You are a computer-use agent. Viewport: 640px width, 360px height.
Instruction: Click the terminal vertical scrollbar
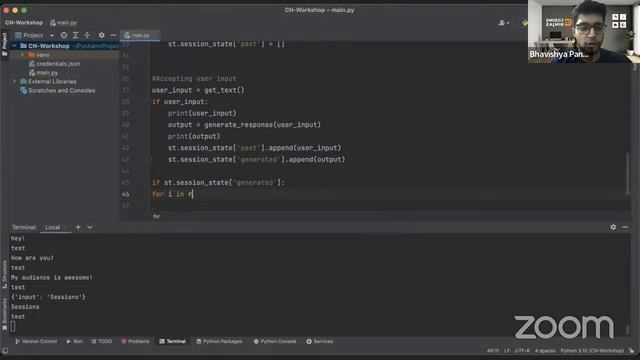pyautogui.click(x=627, y=329)
